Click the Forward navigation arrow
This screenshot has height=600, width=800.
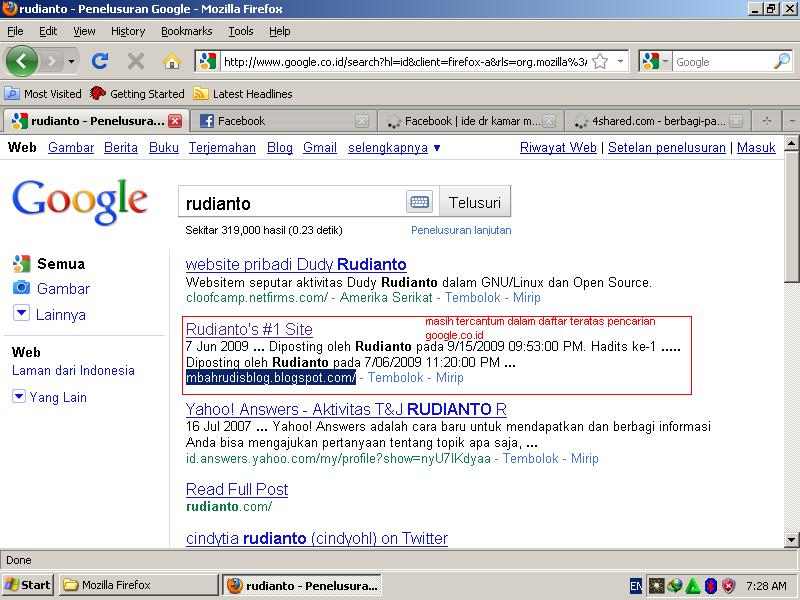[51, 62]
